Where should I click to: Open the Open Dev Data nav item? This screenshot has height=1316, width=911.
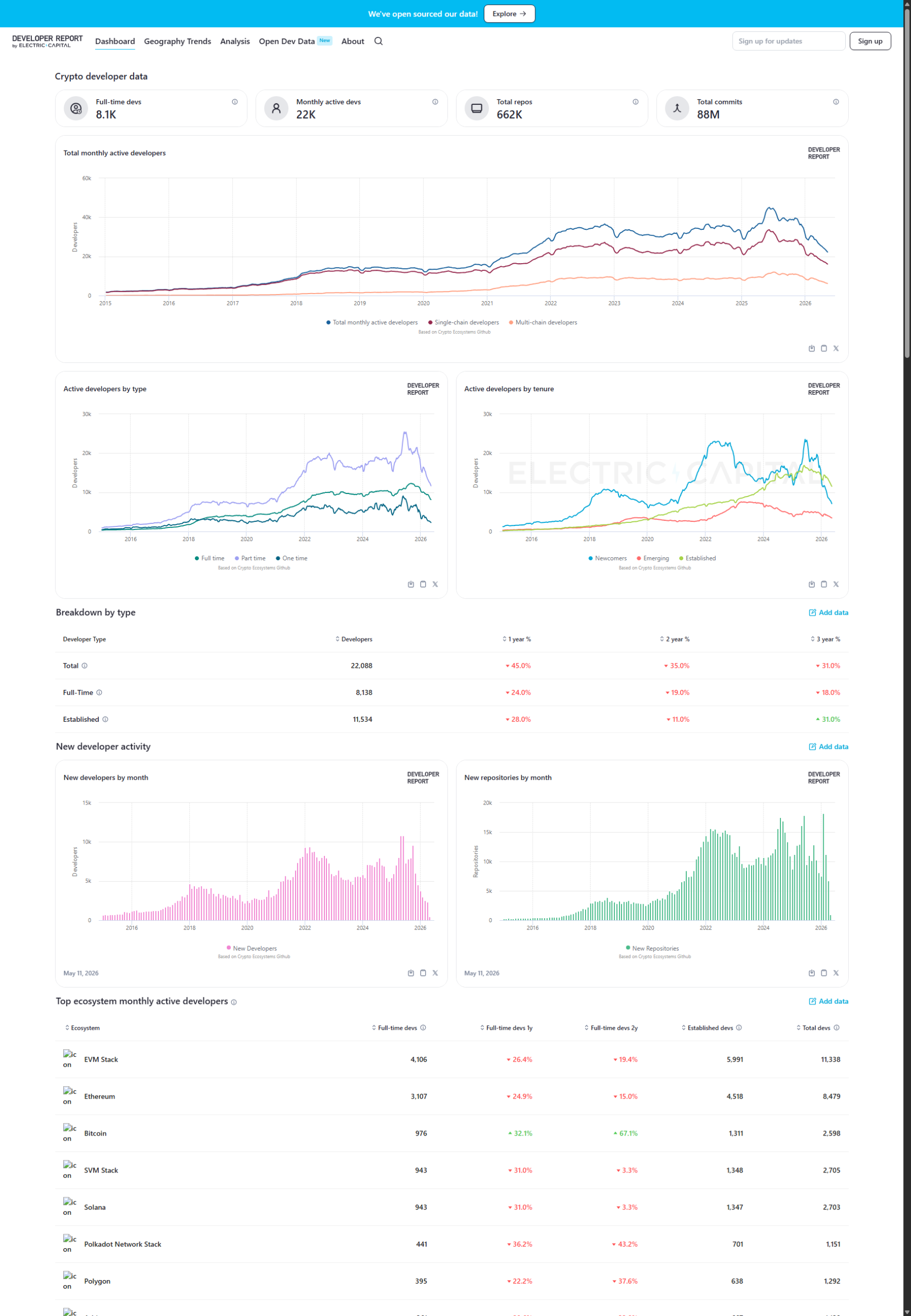click(295, 41)
